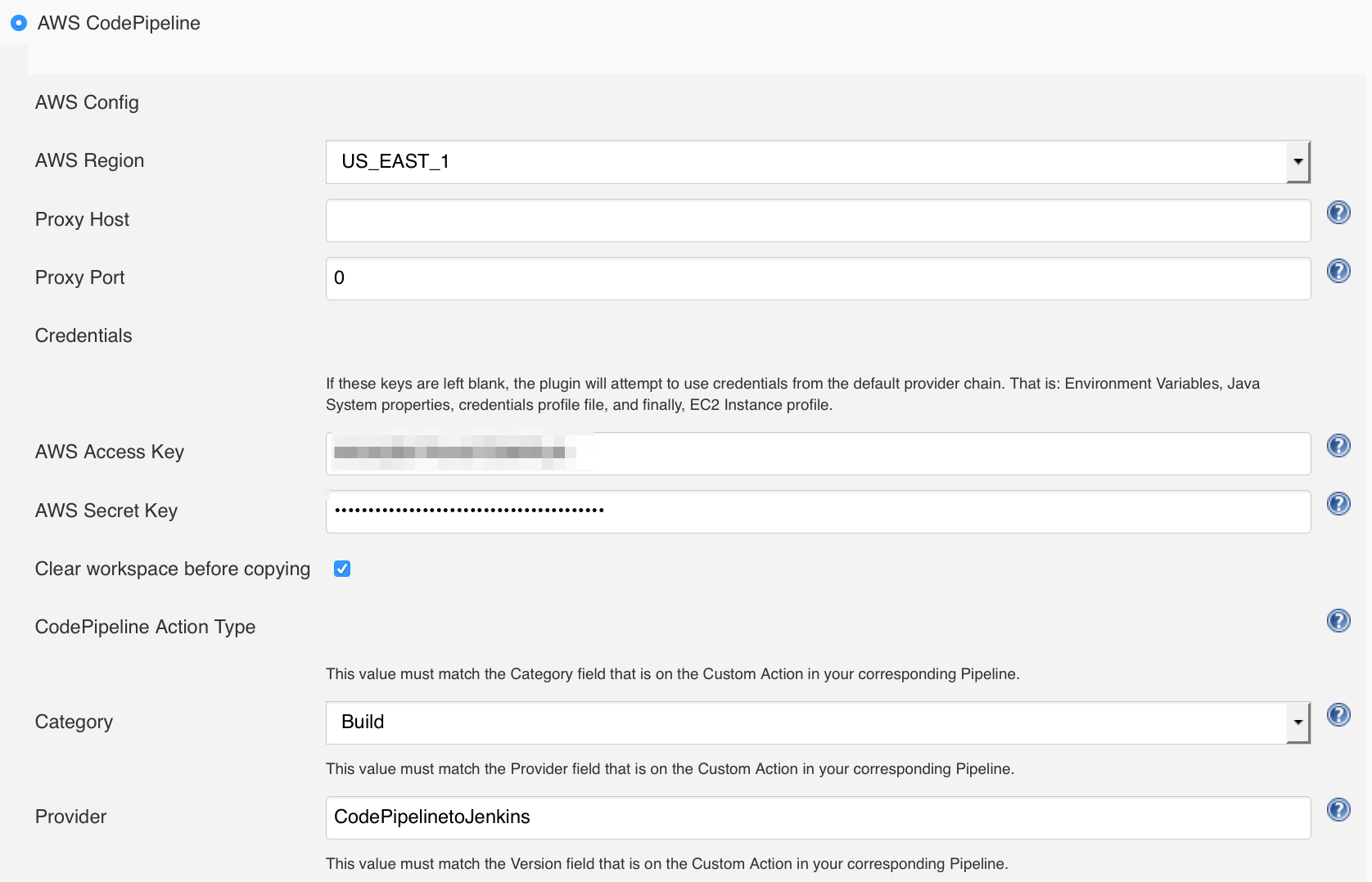Open help for AWS Secret Key

click(1338, 503)
